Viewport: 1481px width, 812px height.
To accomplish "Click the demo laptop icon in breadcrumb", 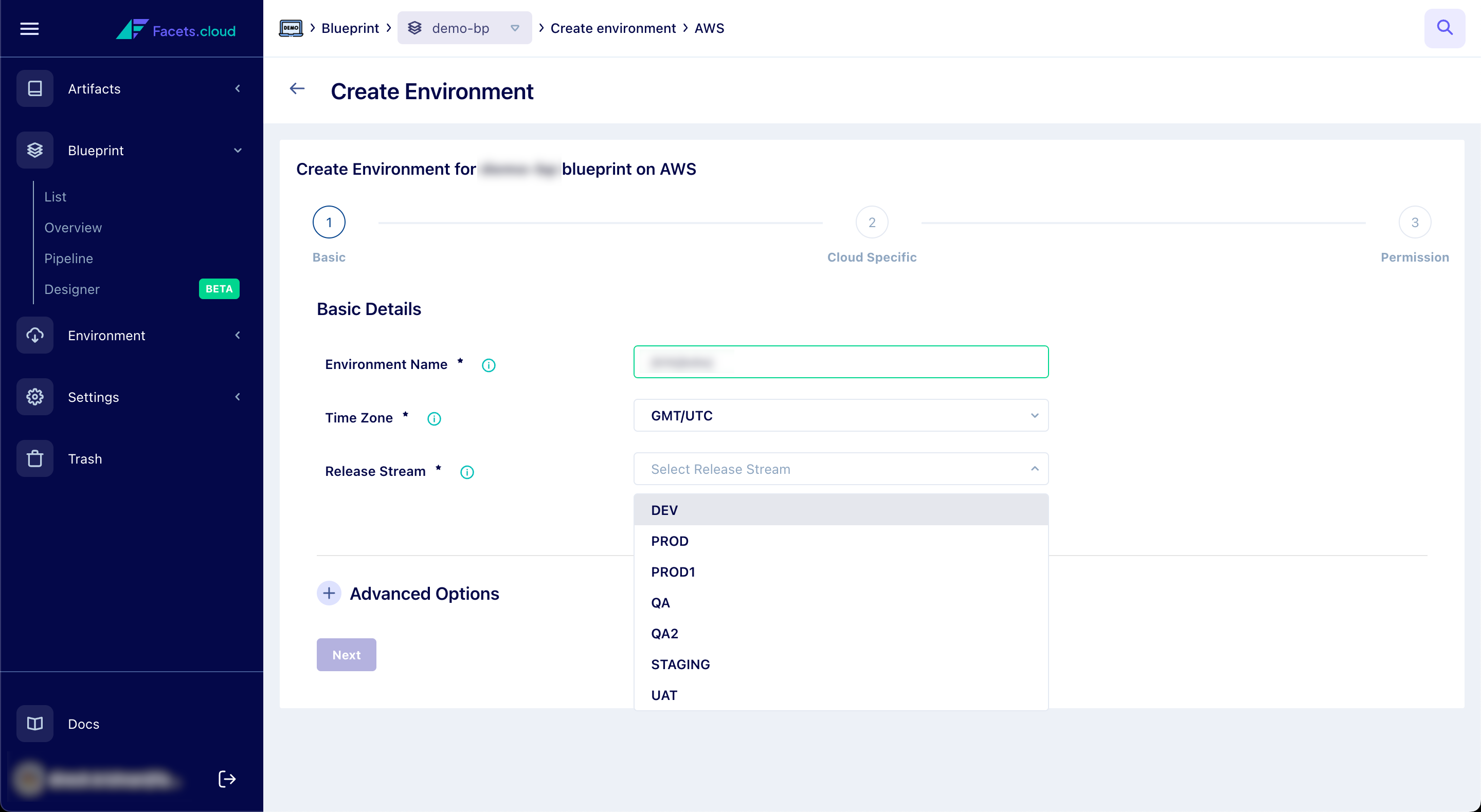I will pos(291,28).
